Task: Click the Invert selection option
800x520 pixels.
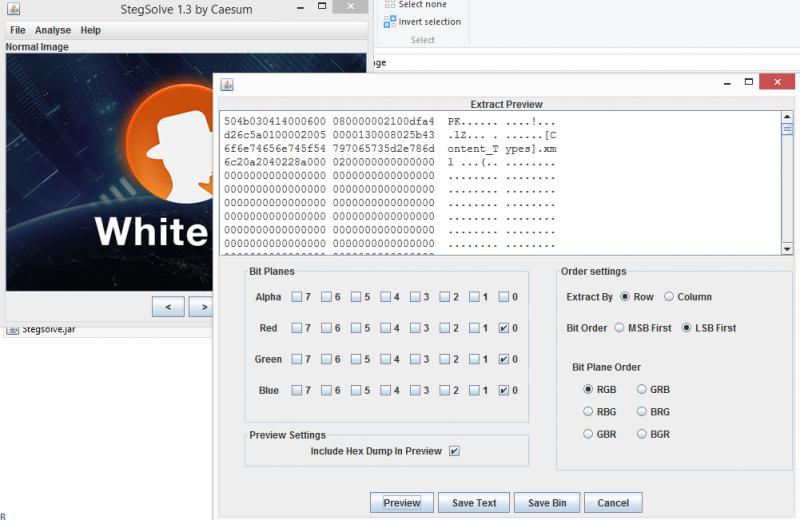Action: coord(430,21)
